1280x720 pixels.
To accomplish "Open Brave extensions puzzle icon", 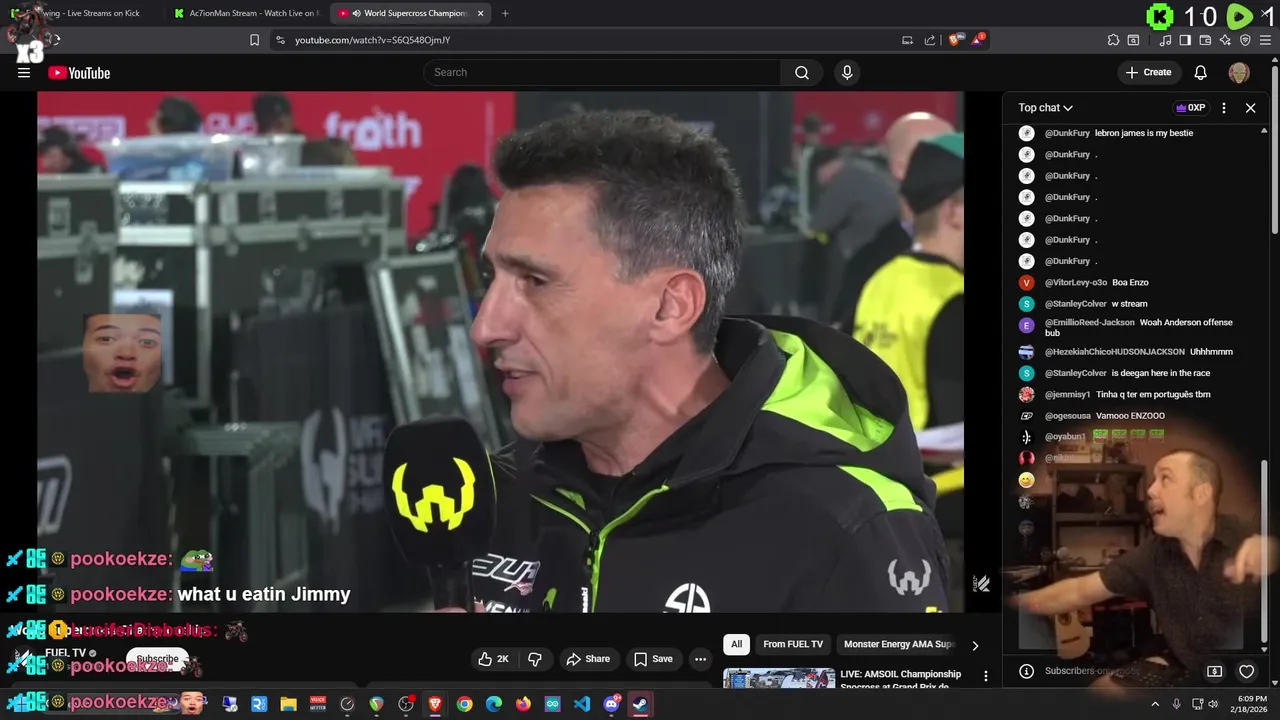I will (x=1113, y=40).
